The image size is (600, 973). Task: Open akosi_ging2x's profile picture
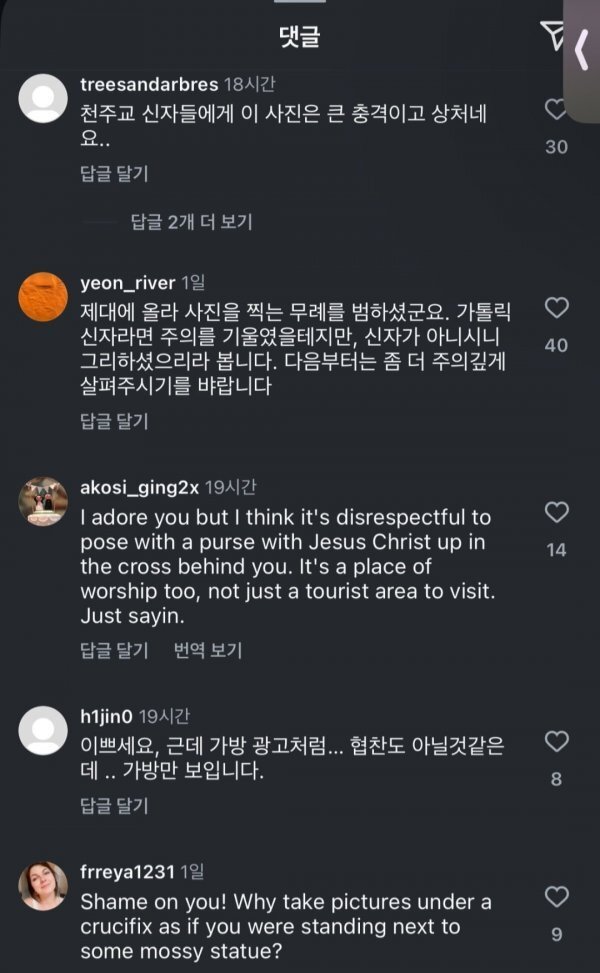coord(43,501)
